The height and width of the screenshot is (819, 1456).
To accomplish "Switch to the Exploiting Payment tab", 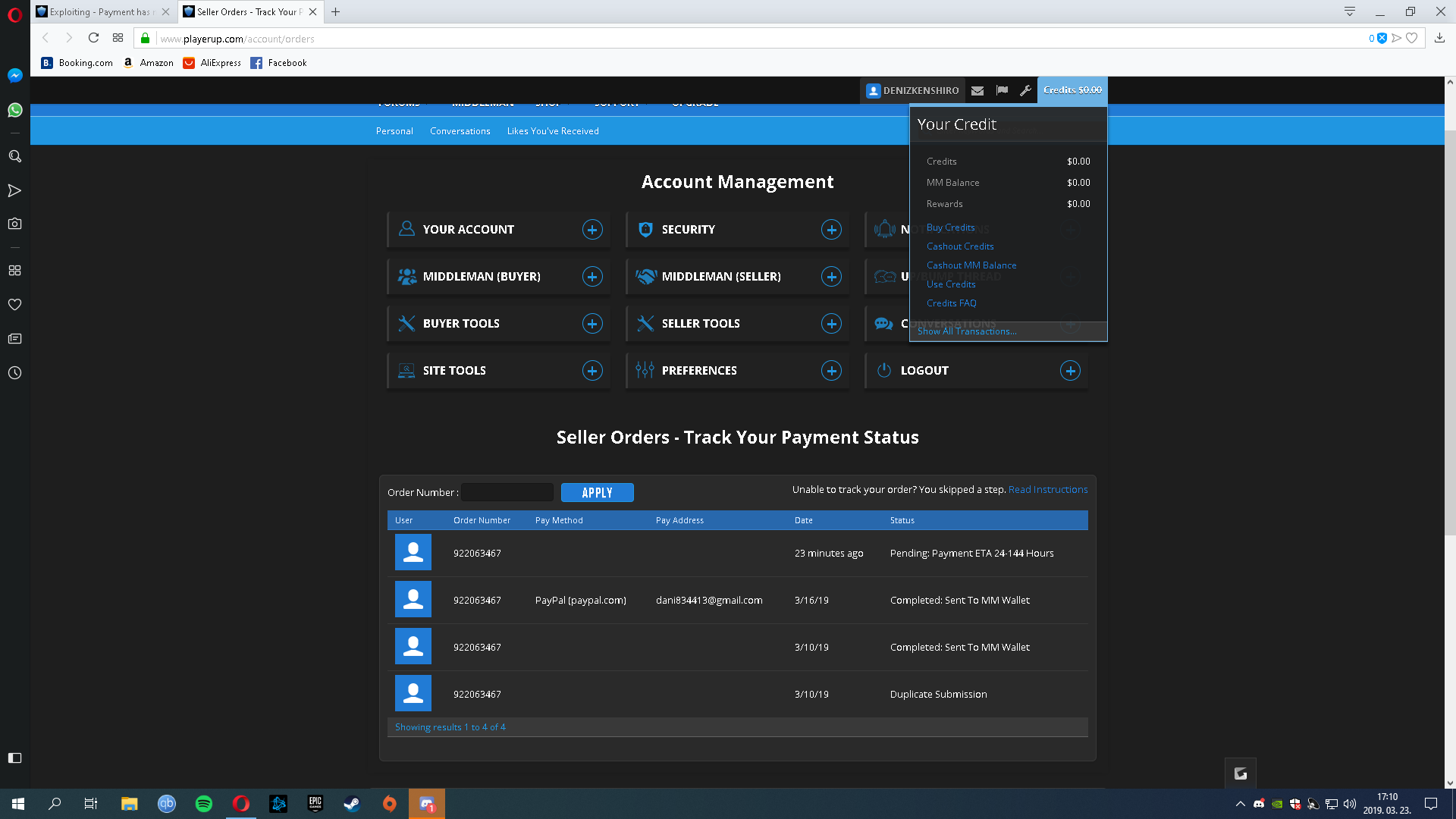I will tap(99, 11).
